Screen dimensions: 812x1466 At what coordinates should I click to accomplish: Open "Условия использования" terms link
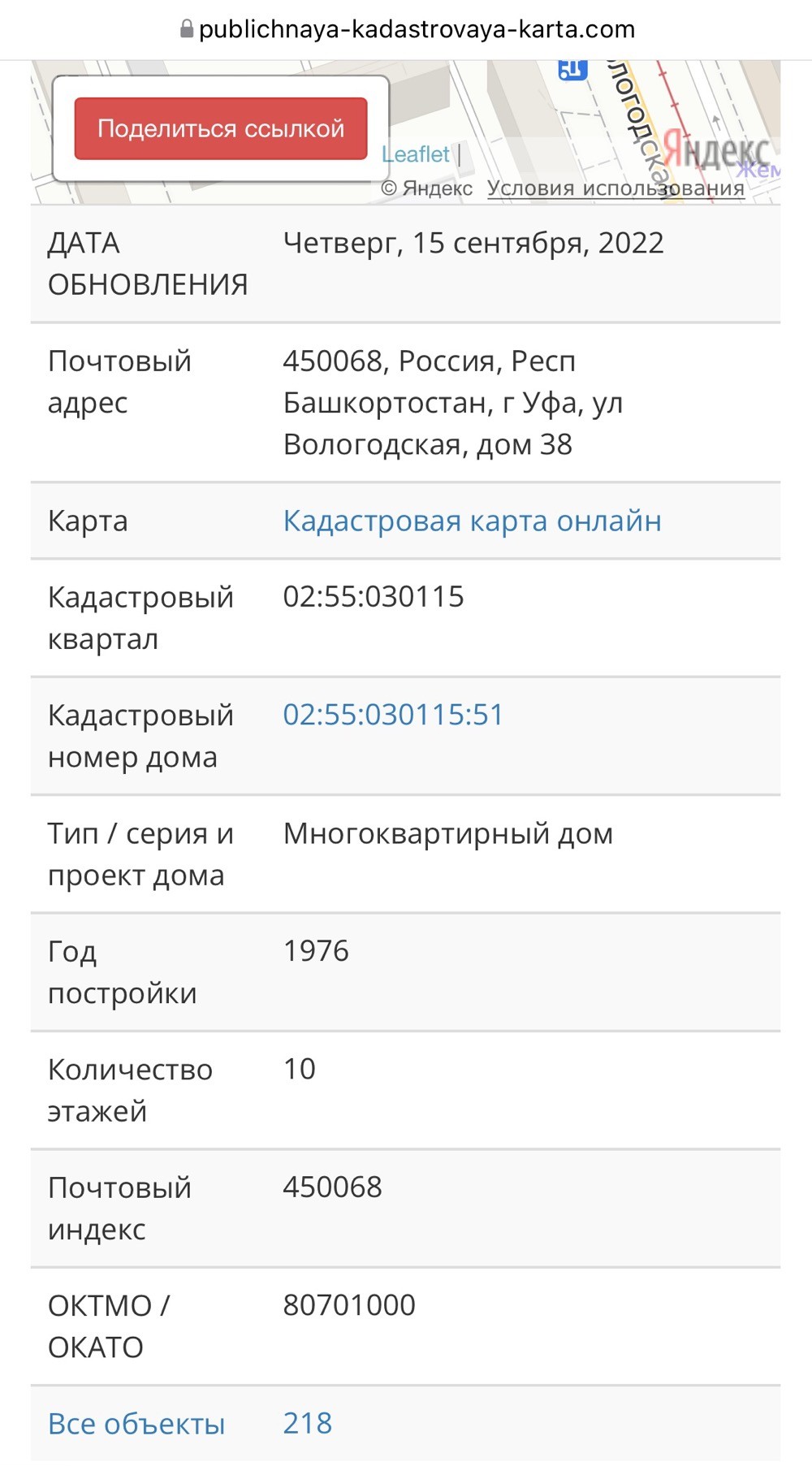(x=615, y=188)
